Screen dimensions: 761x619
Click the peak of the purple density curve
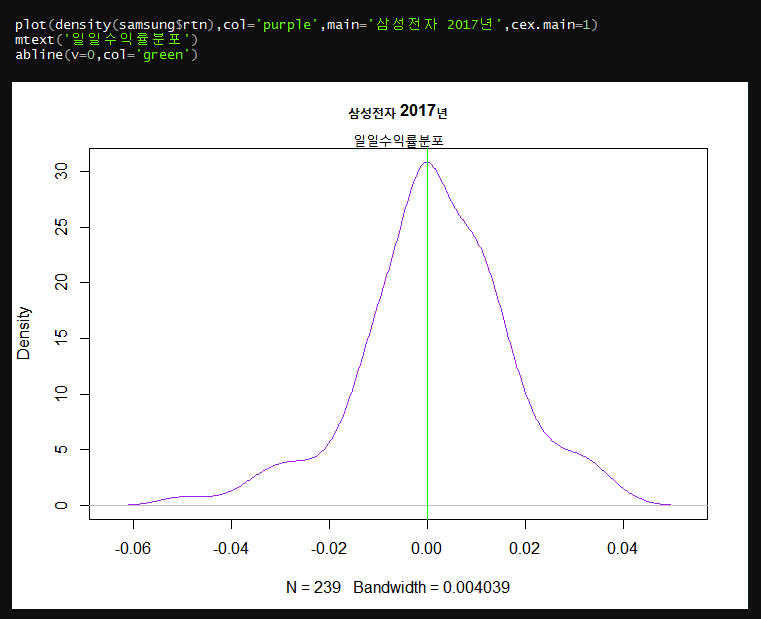click(427, 163)
